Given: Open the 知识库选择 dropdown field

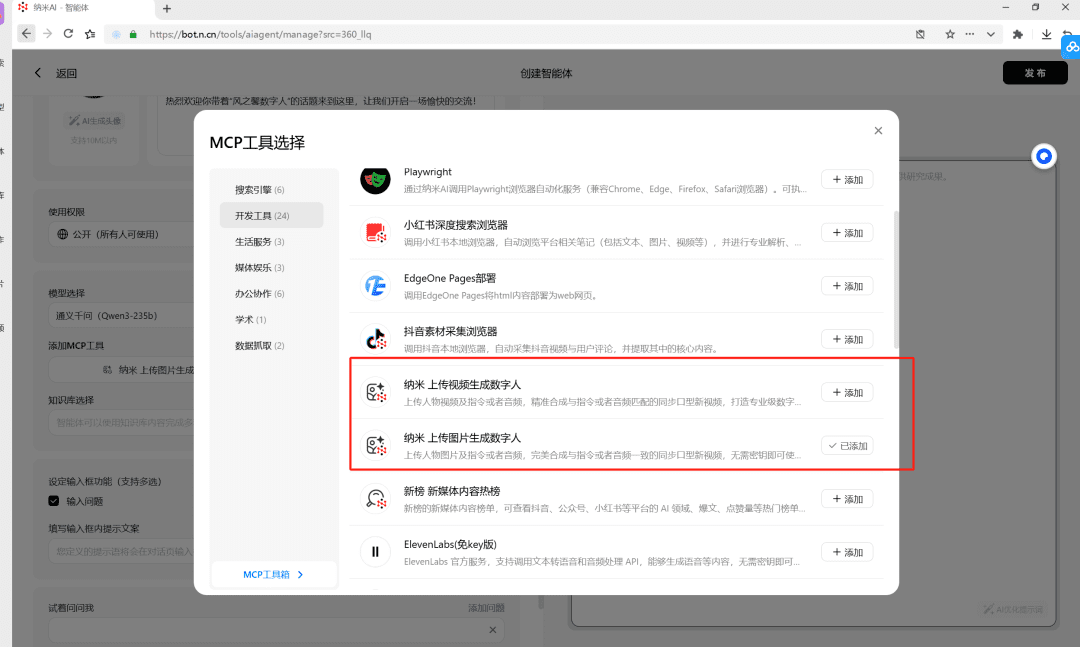Looking at the screenshot, I should click(121, 422).
